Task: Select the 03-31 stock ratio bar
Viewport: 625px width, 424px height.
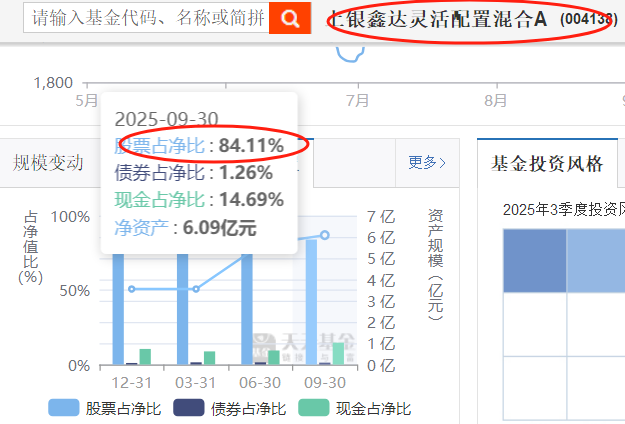Action: 183,309
